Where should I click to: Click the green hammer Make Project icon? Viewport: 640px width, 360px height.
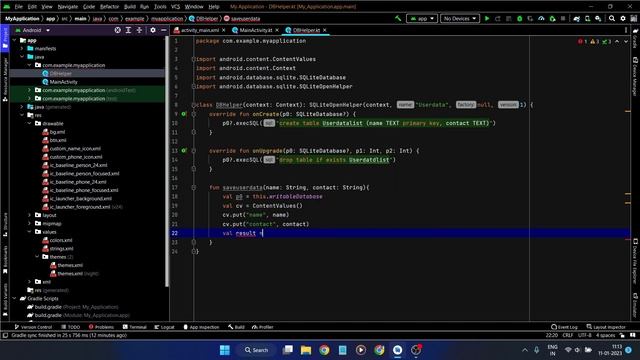pos(398,18)
